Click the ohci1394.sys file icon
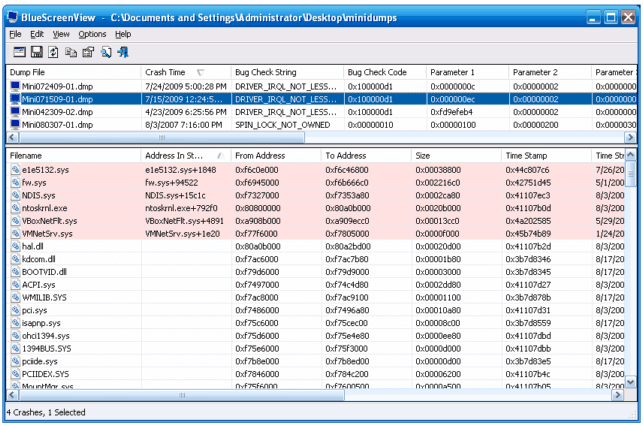This screenshot has width=643, height=426. 16,335
